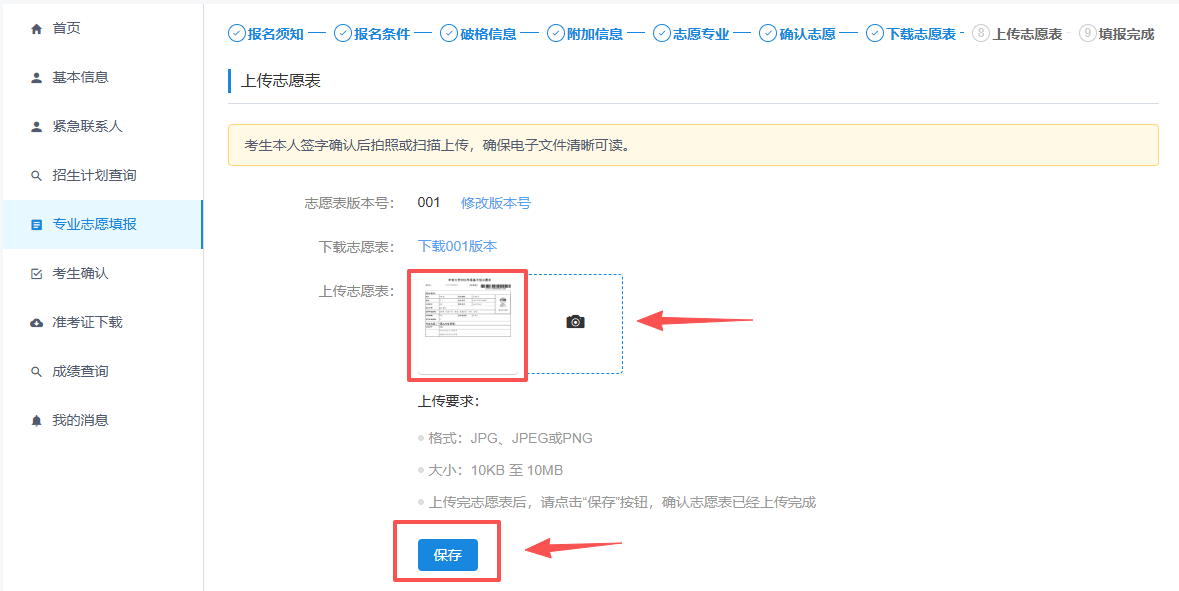Click the person icon beside 紧急联系人
This screenshot has width=1179, height=591.
point(37,126)
